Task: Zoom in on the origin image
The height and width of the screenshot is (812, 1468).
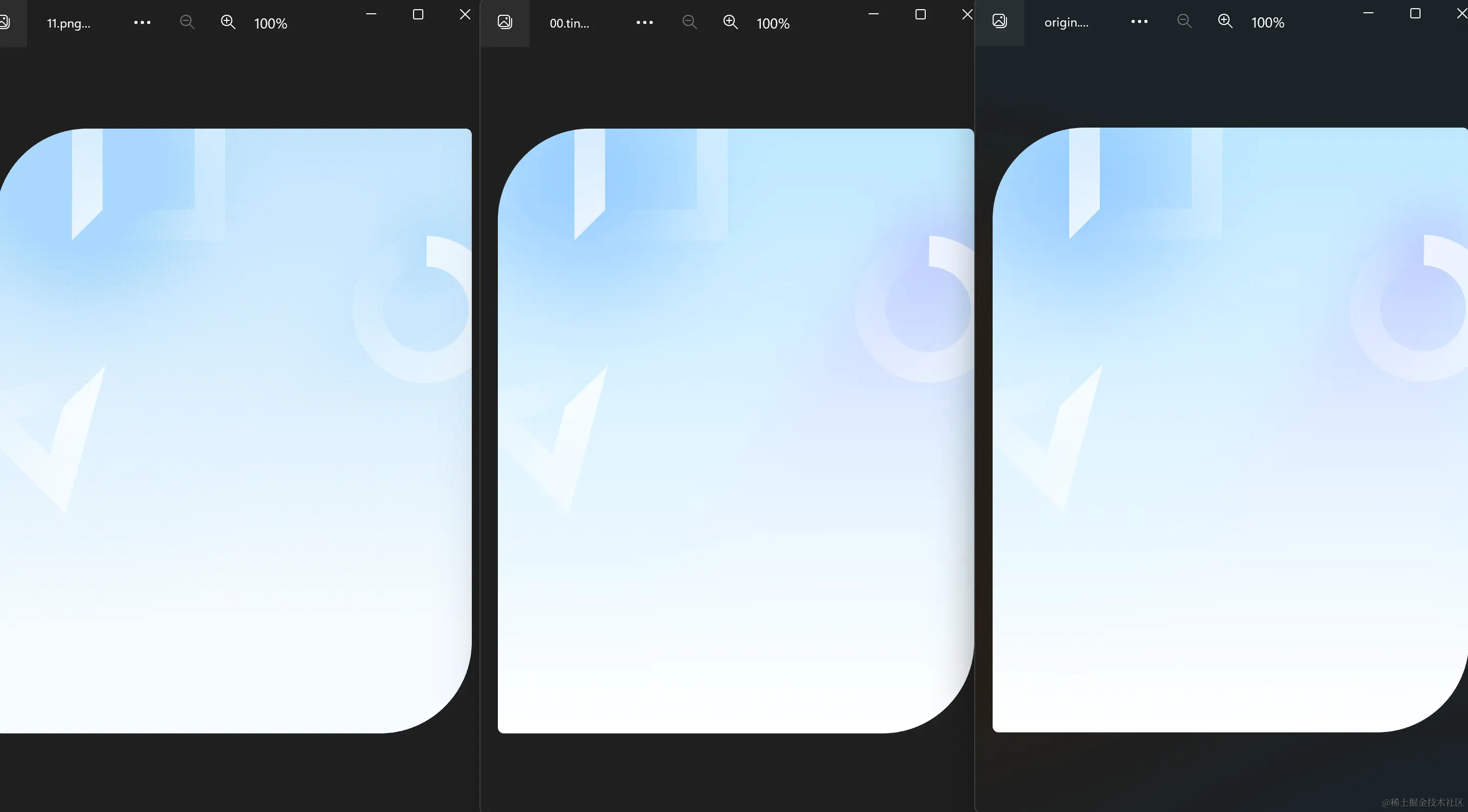Action: (x=1224, y=21)
